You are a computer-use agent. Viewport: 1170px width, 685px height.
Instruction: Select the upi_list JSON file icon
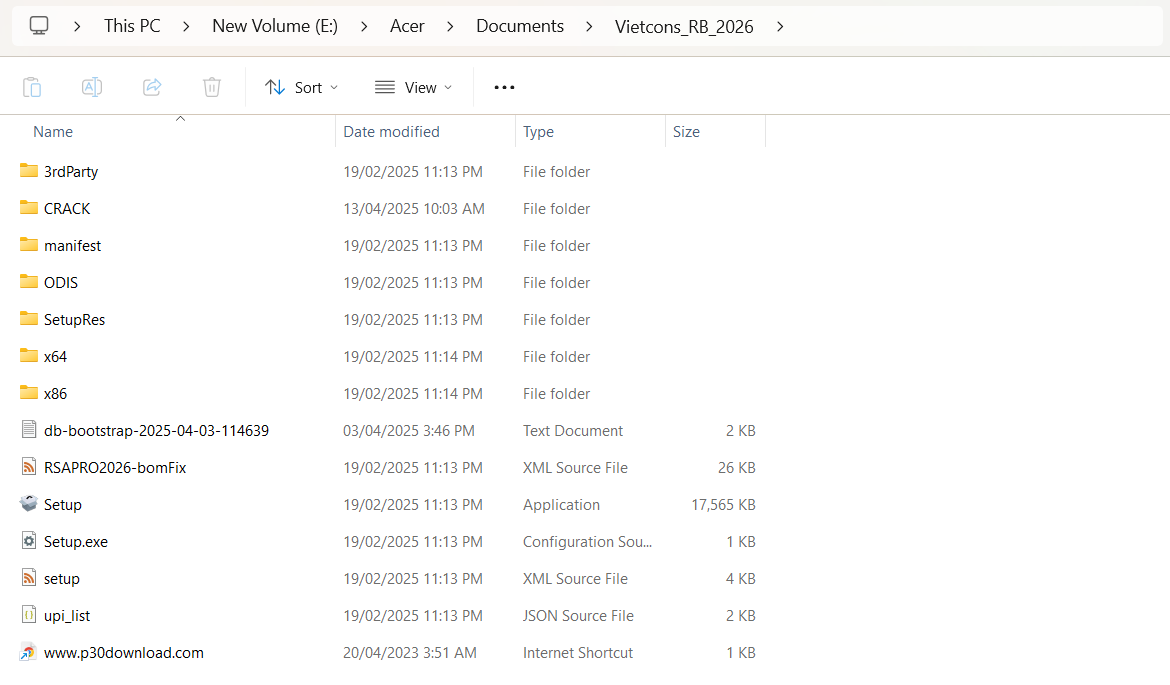tap(29, 615)
